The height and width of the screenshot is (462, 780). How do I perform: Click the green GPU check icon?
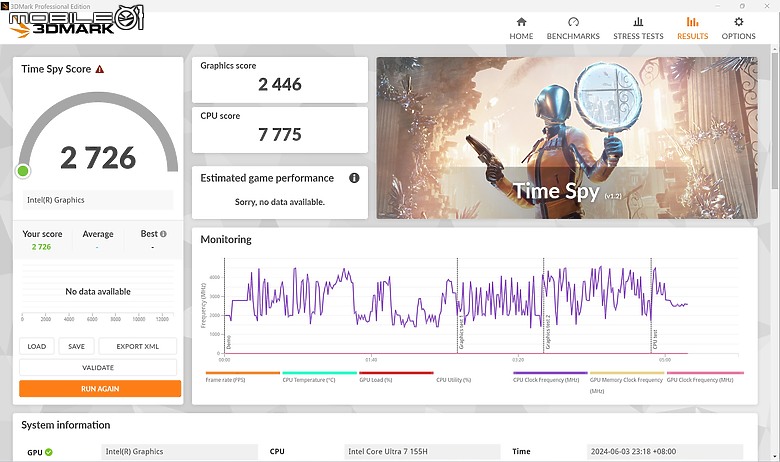(49, 452)
